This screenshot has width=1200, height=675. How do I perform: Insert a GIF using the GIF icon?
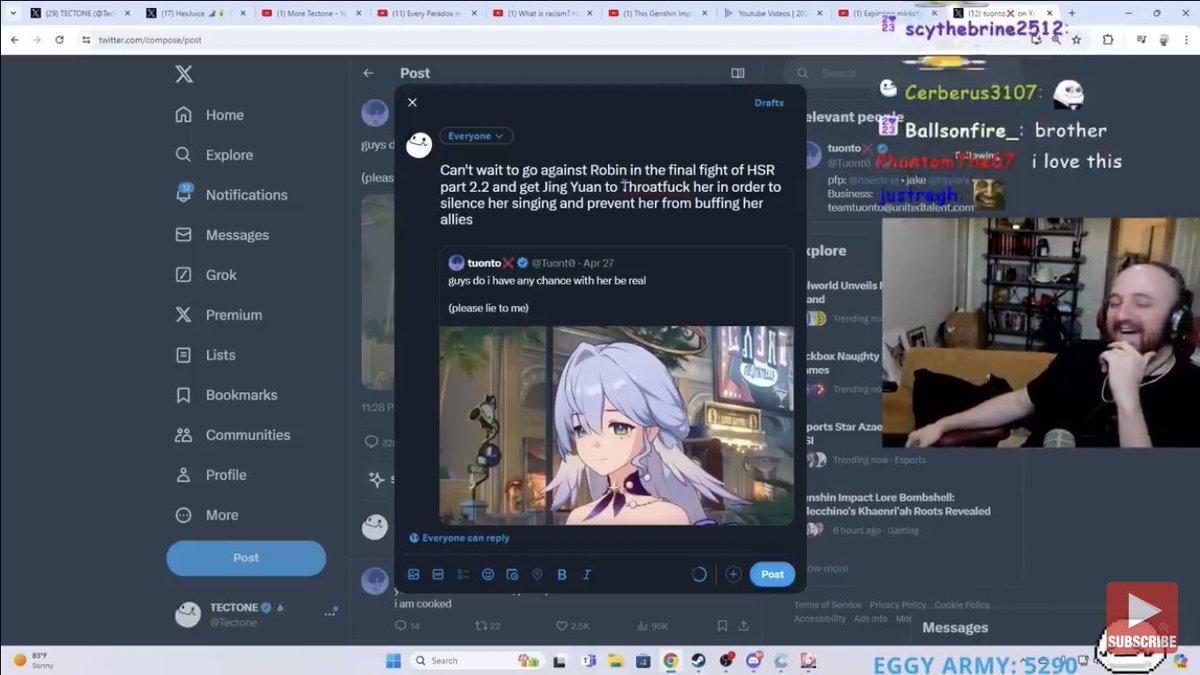438,574
